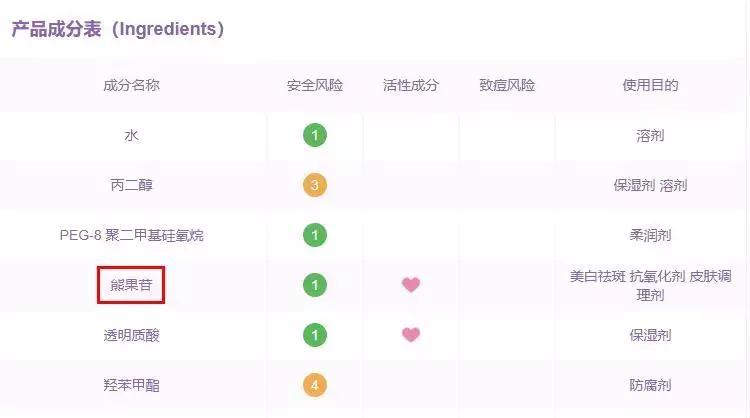Select the 使用目的 column header
Viewport: 750px width, 418px height.
coord(650,85)
